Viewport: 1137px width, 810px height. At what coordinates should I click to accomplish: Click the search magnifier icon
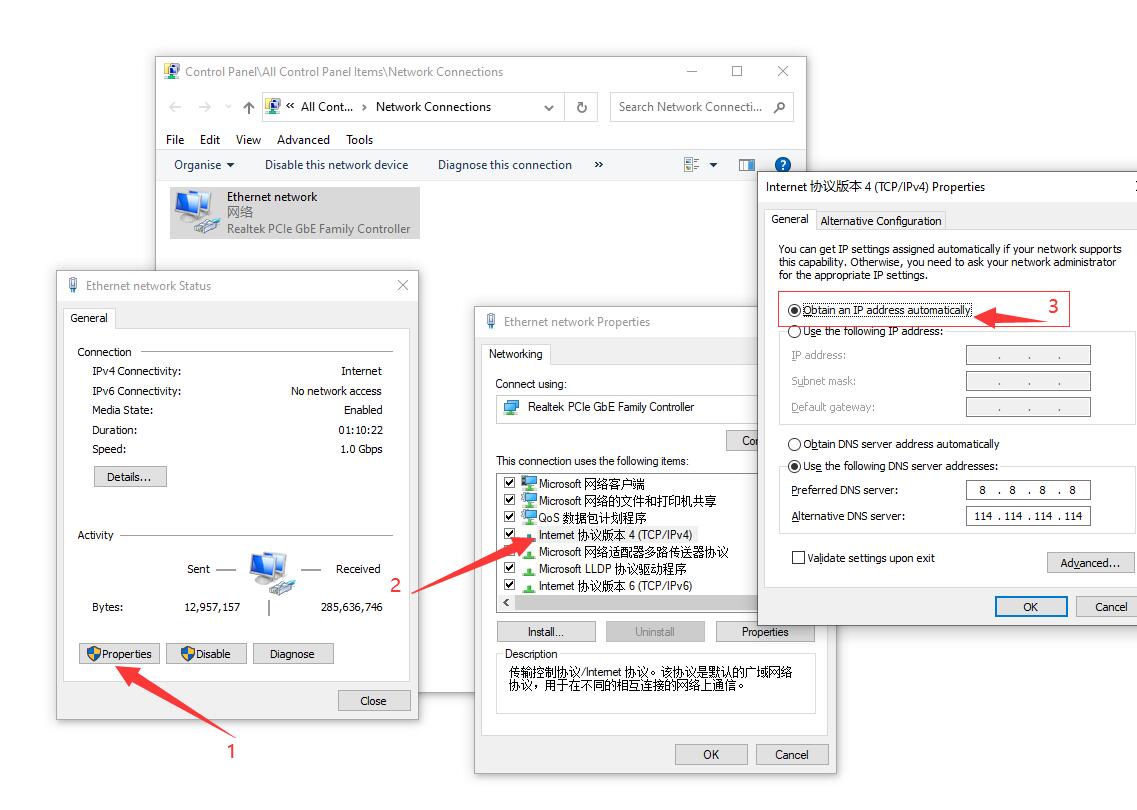[x=780, y=107]
